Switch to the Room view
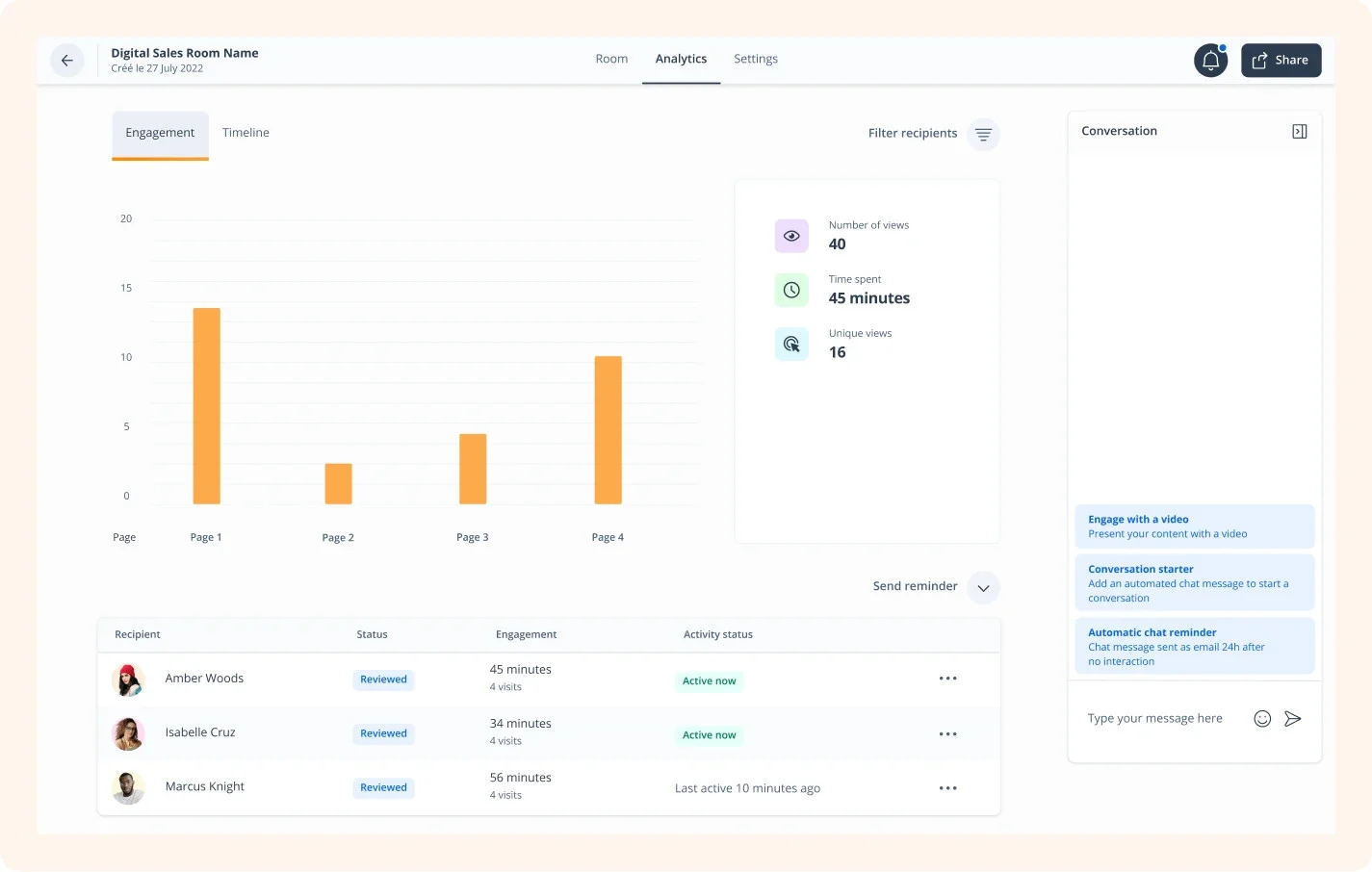1372x872 pixels. pyautogui.click(x=611, y=58)
